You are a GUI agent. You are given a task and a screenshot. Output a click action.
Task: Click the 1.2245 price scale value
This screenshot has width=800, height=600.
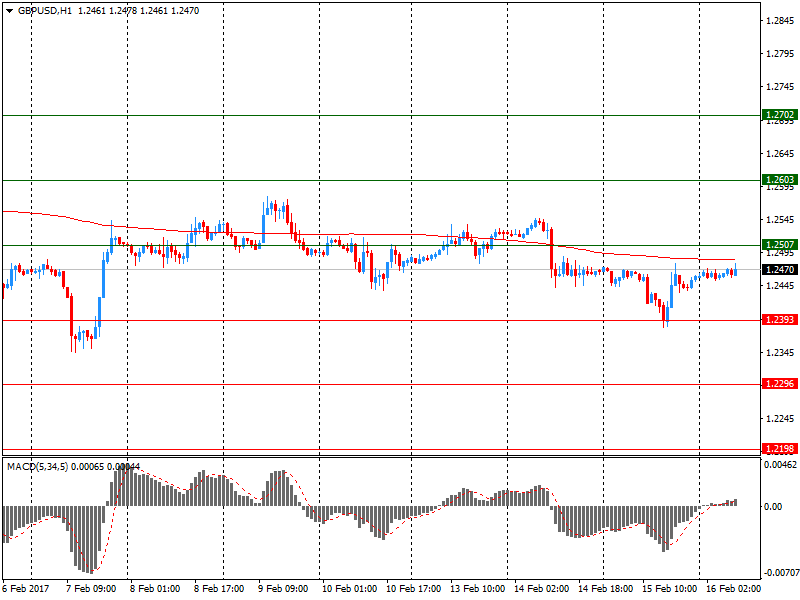coord(780,419)
